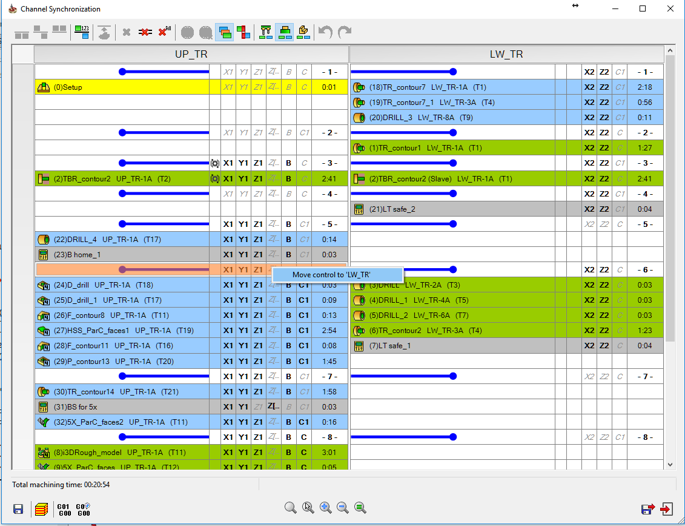The height and width of the screenshot is (526, 685).
Task: Click UP_TR sync point 7 marker line
Action: coord(164,376)
